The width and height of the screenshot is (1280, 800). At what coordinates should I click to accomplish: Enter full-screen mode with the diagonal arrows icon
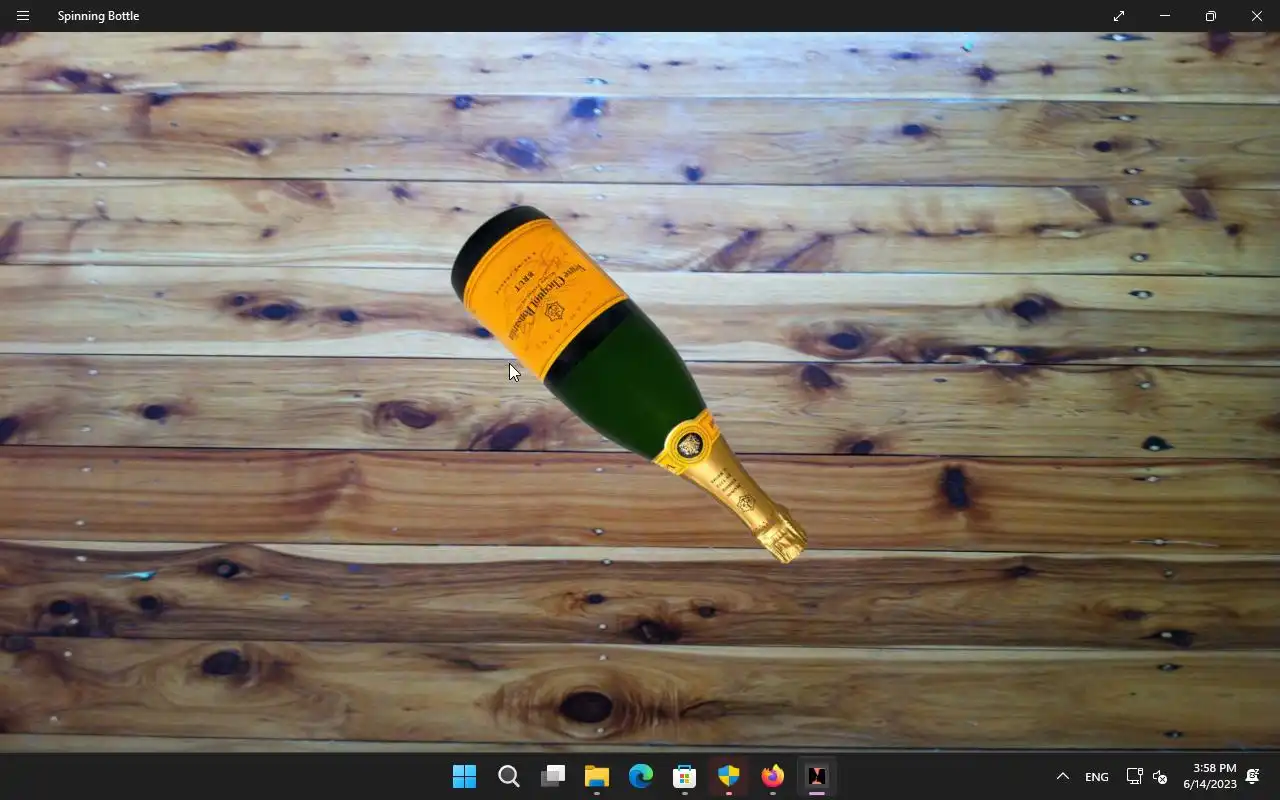(x=1119, y=16)
